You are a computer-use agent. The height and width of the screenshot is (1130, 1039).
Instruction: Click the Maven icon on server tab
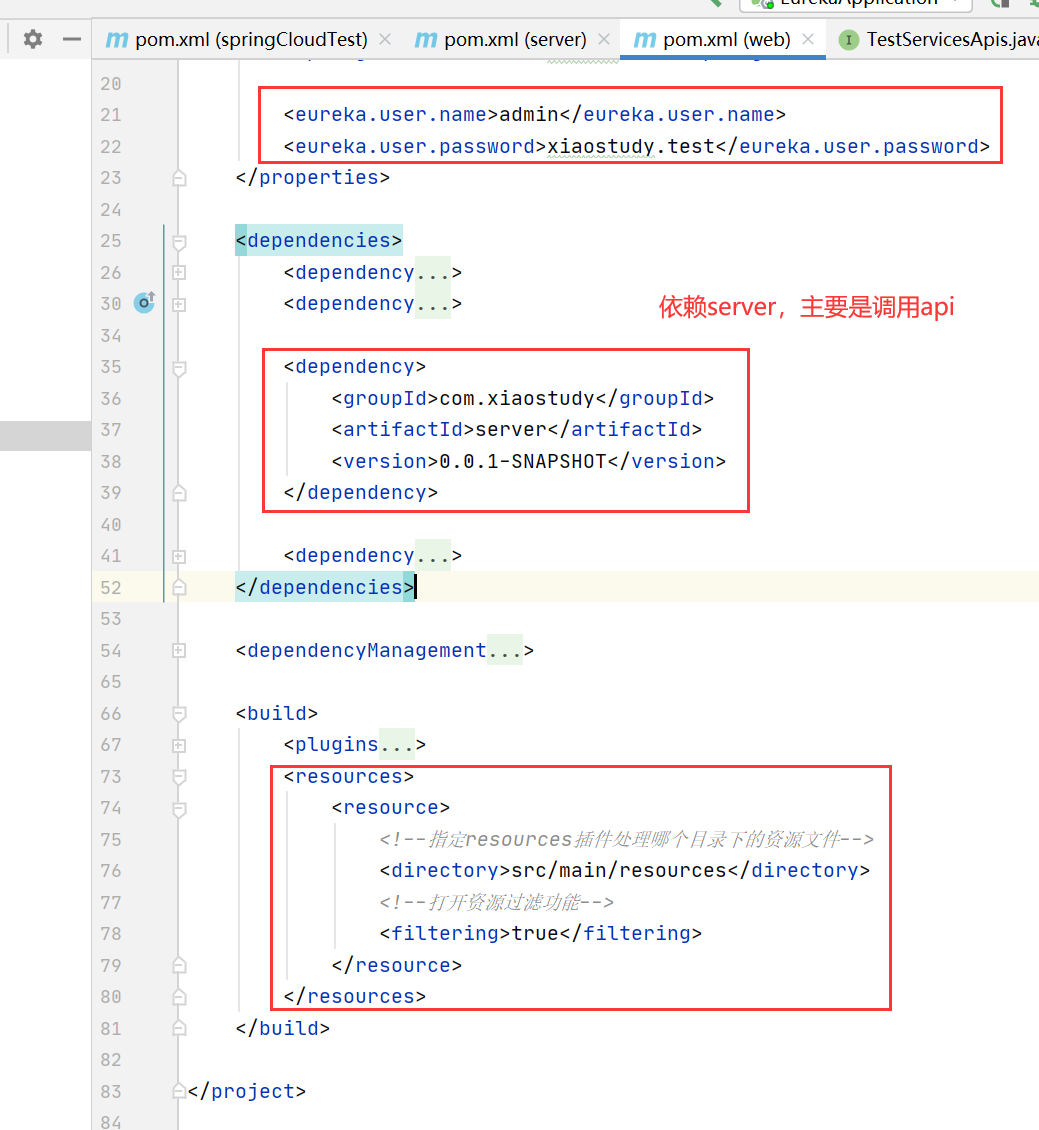[426, 40]
